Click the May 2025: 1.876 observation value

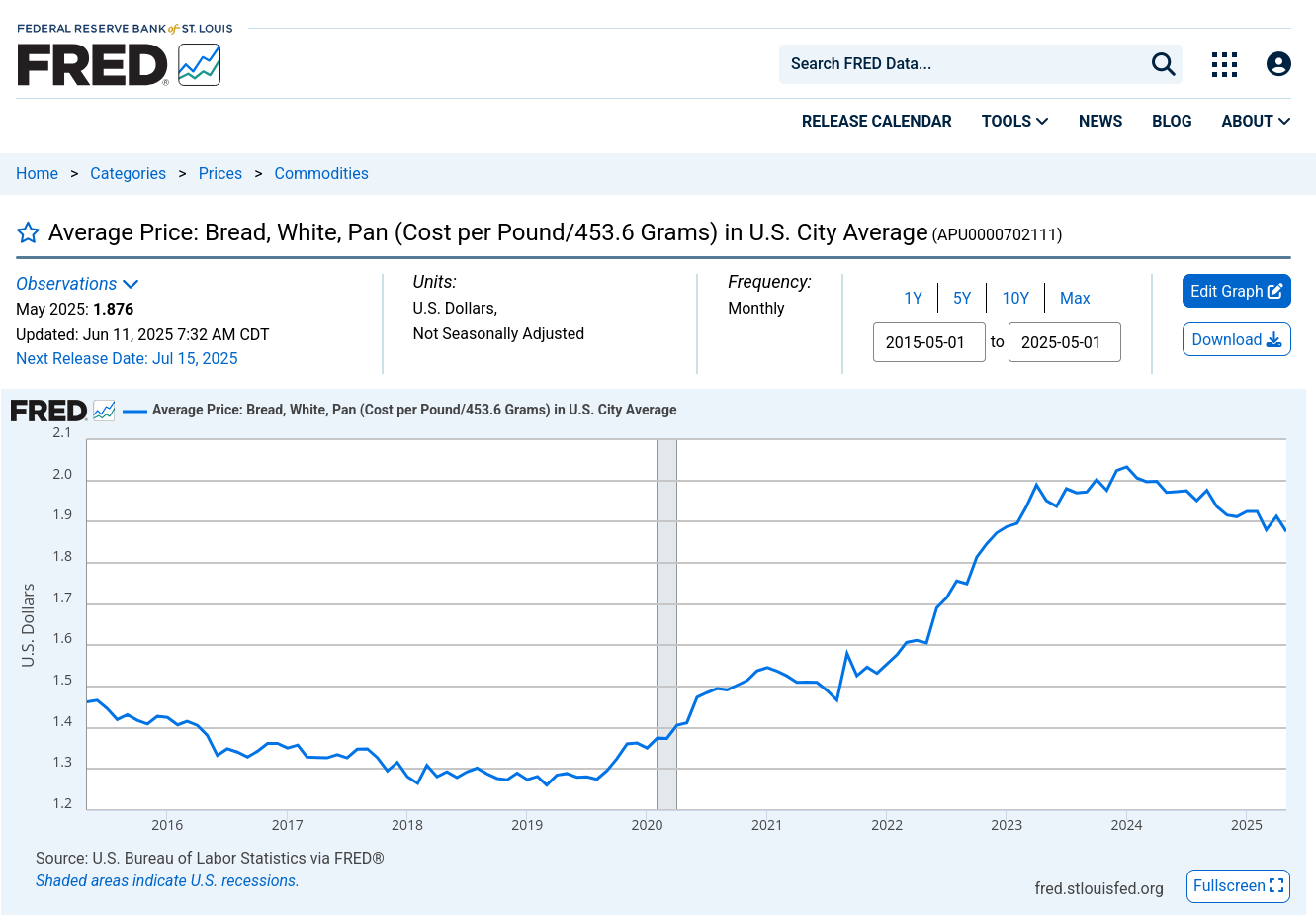coord(75,309)
